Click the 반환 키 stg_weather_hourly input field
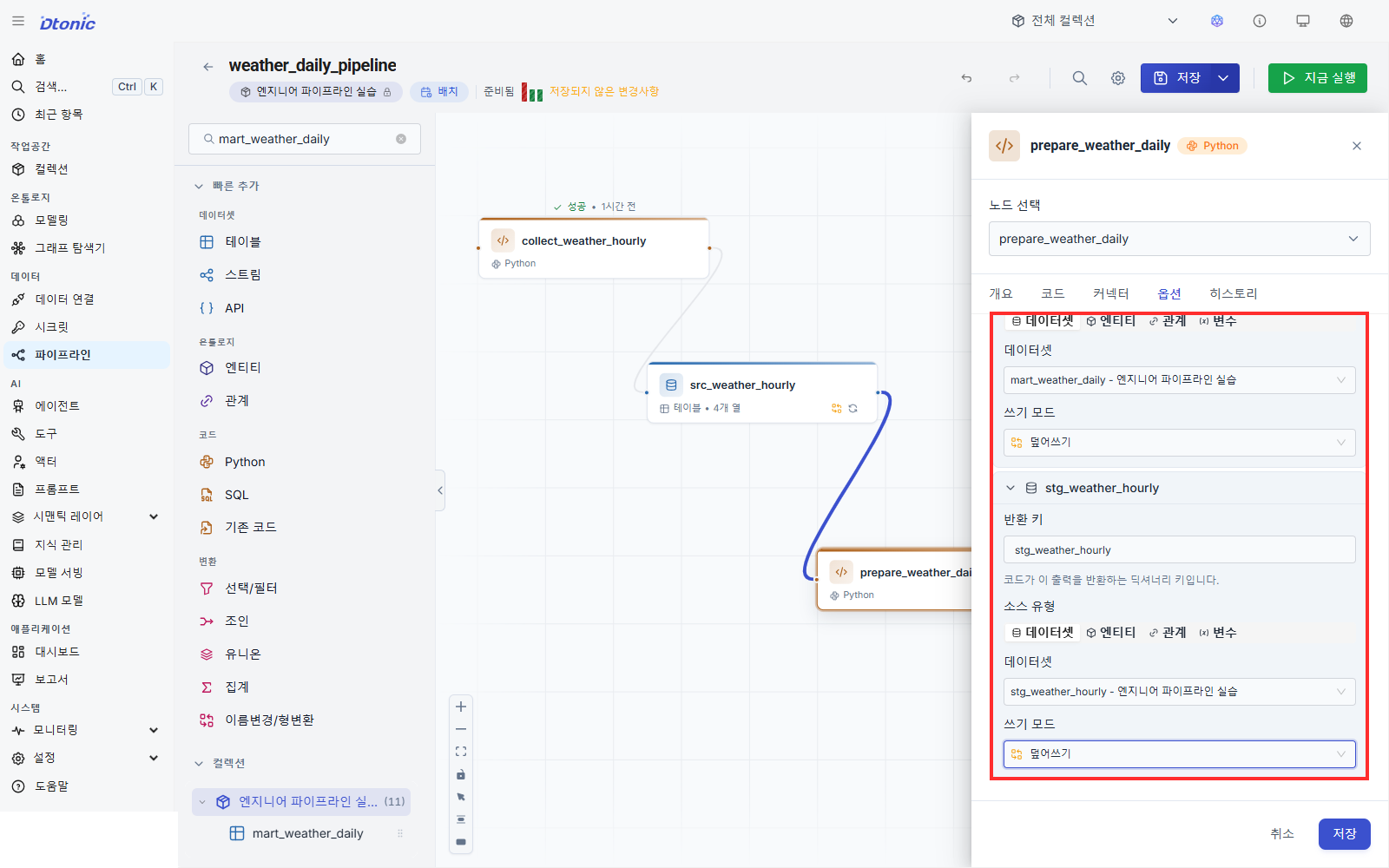This screenshot has height=868, width=1389. pos(1179,550)
